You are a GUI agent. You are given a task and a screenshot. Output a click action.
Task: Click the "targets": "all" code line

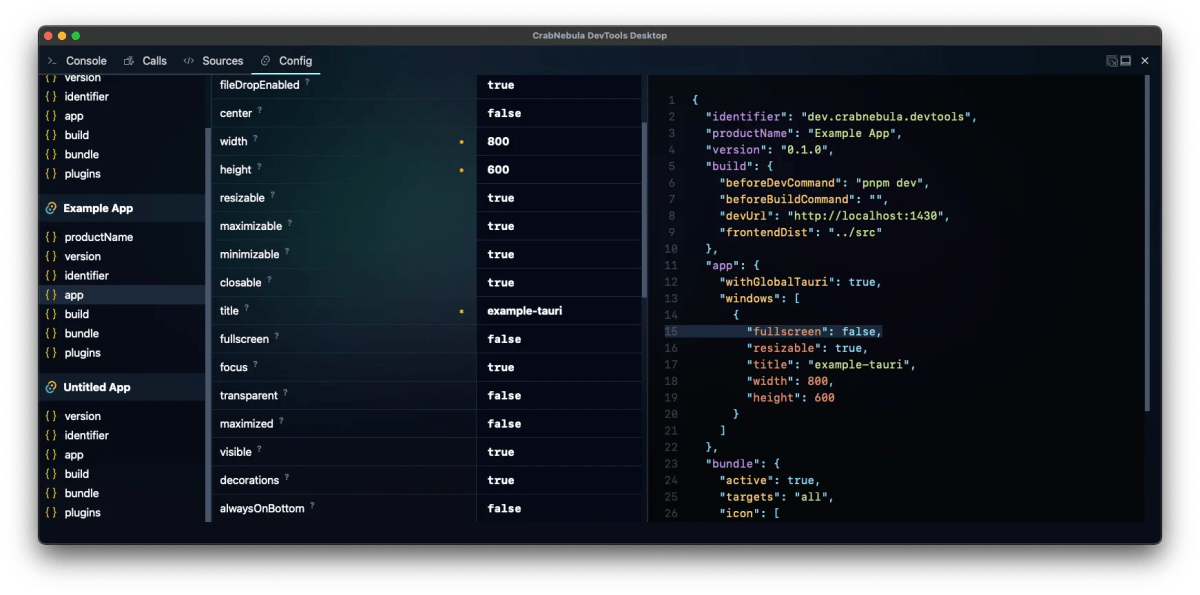click(x=776, y=496)
